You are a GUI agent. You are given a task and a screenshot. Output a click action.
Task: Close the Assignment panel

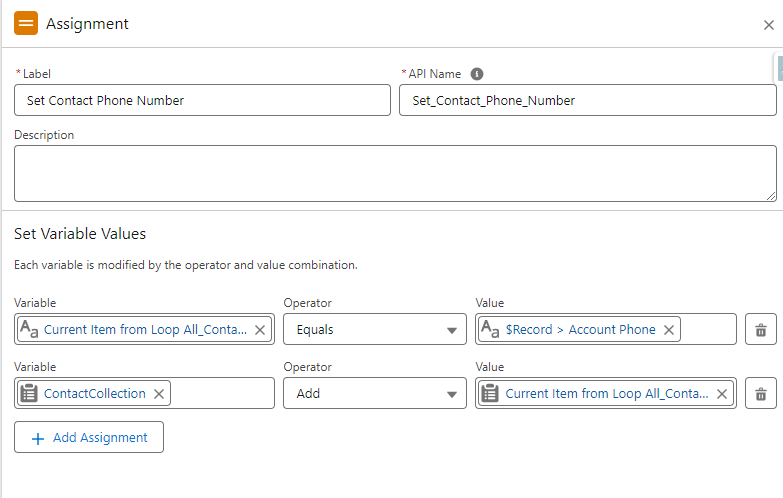768,25
